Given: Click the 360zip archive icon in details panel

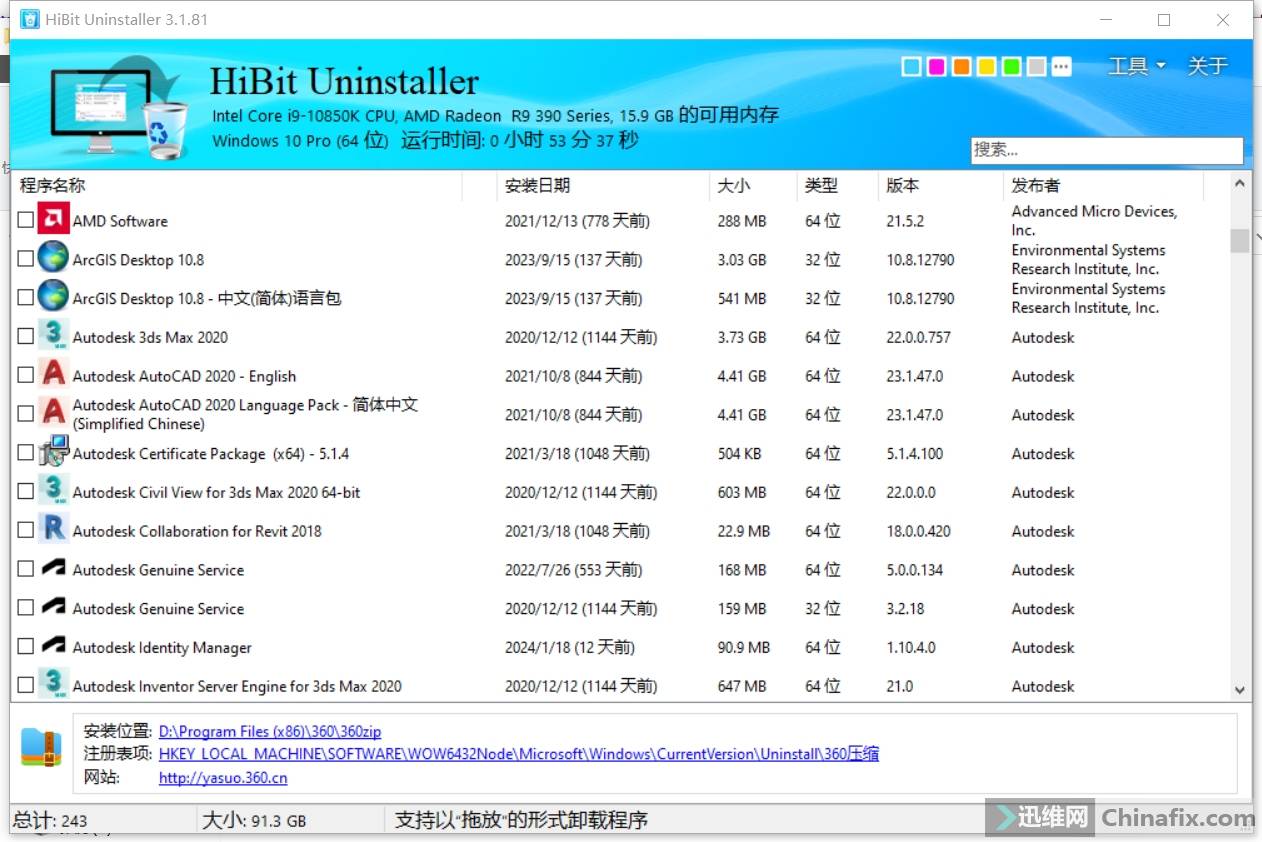Looking at the screenshot, I should click(41, 748).
